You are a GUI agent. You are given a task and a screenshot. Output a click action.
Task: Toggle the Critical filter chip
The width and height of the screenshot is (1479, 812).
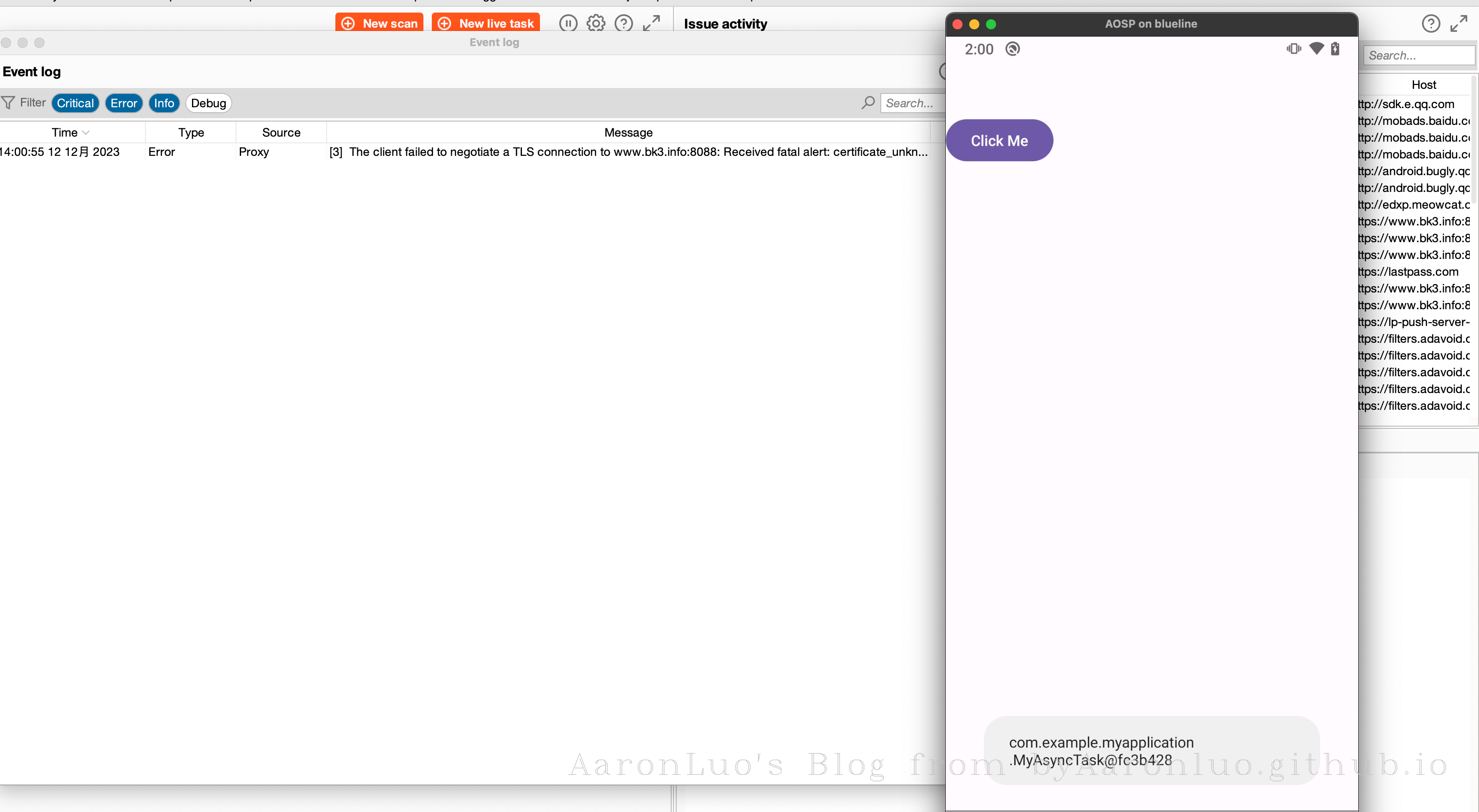tap(75, 103)
